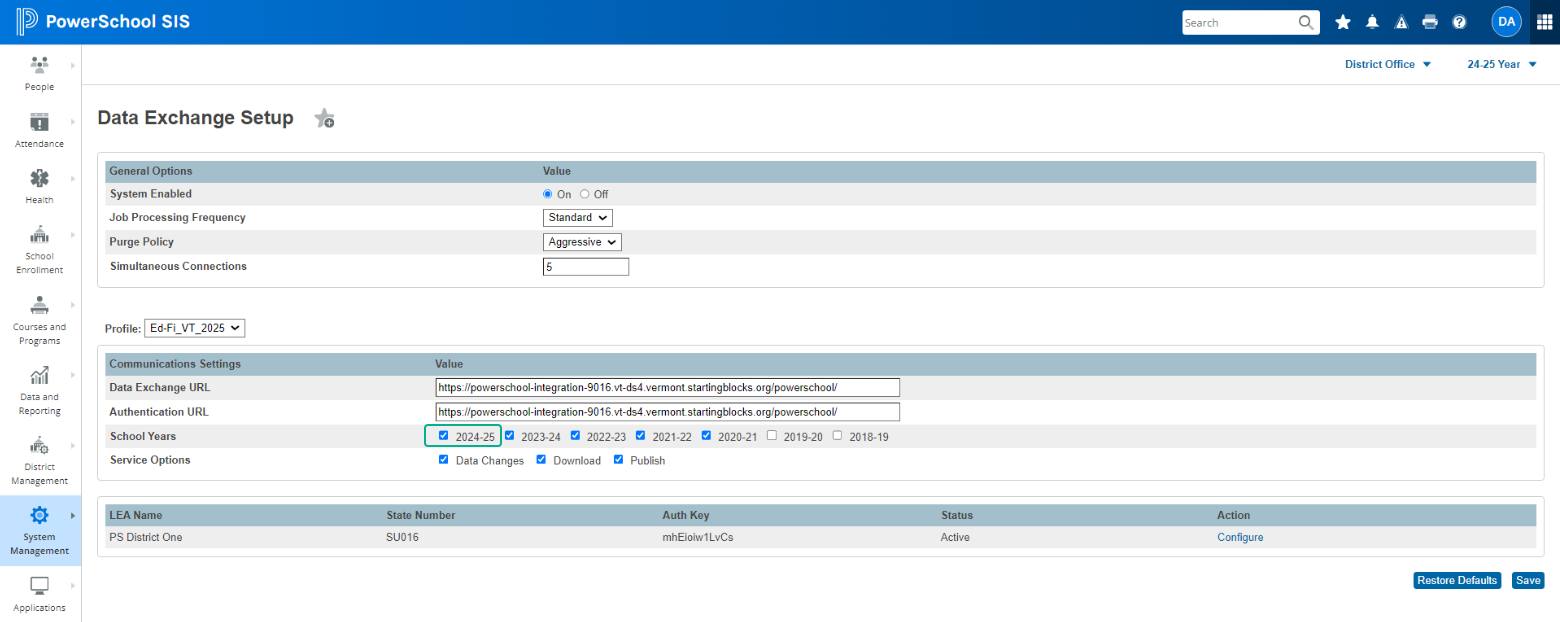Click the search magnifier icon

coord(1306,22)
